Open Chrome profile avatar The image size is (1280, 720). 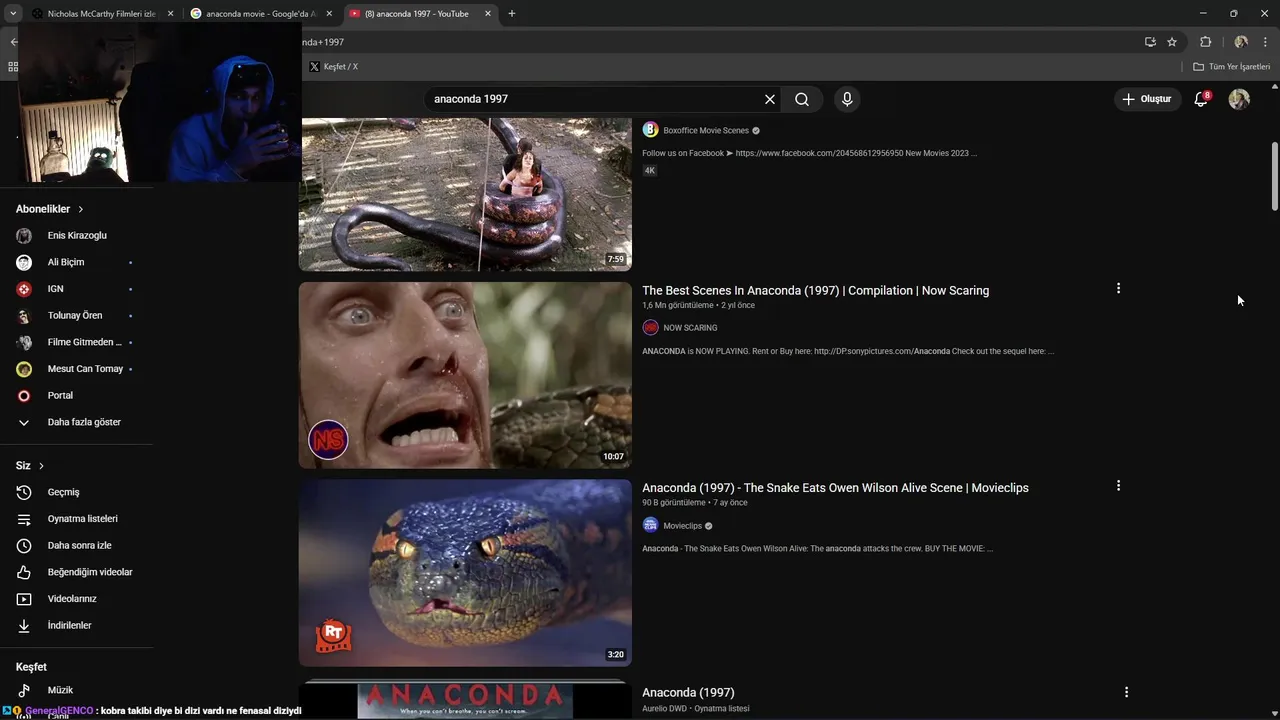1241,42
